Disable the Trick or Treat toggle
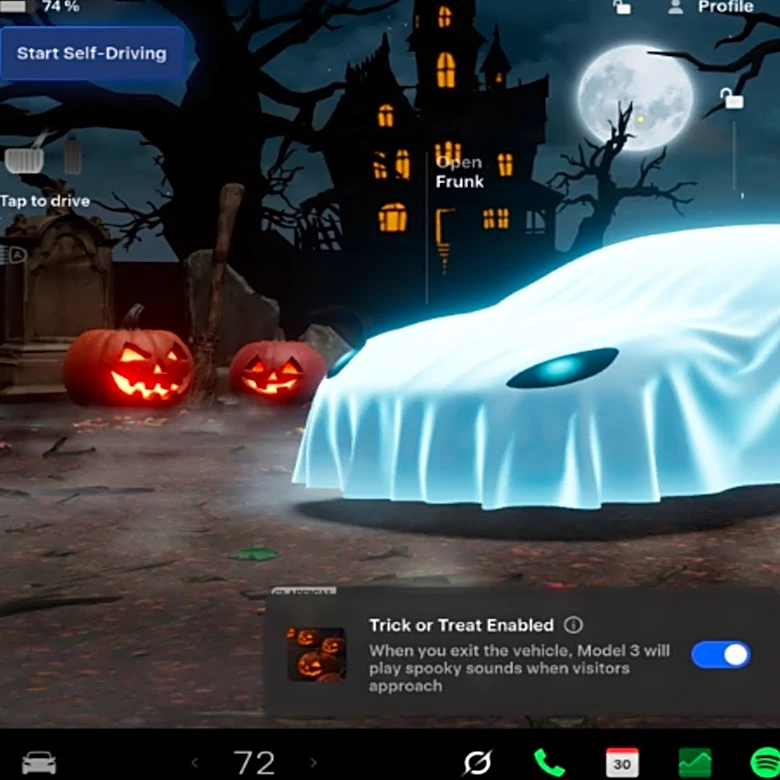This screenshot has width=780, height=780. (720, 655)
